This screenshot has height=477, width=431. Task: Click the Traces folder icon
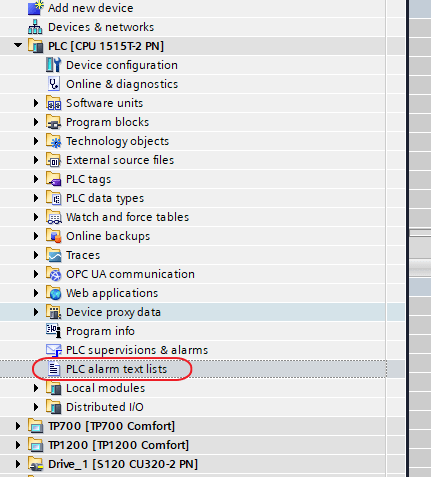coord(54,255)
